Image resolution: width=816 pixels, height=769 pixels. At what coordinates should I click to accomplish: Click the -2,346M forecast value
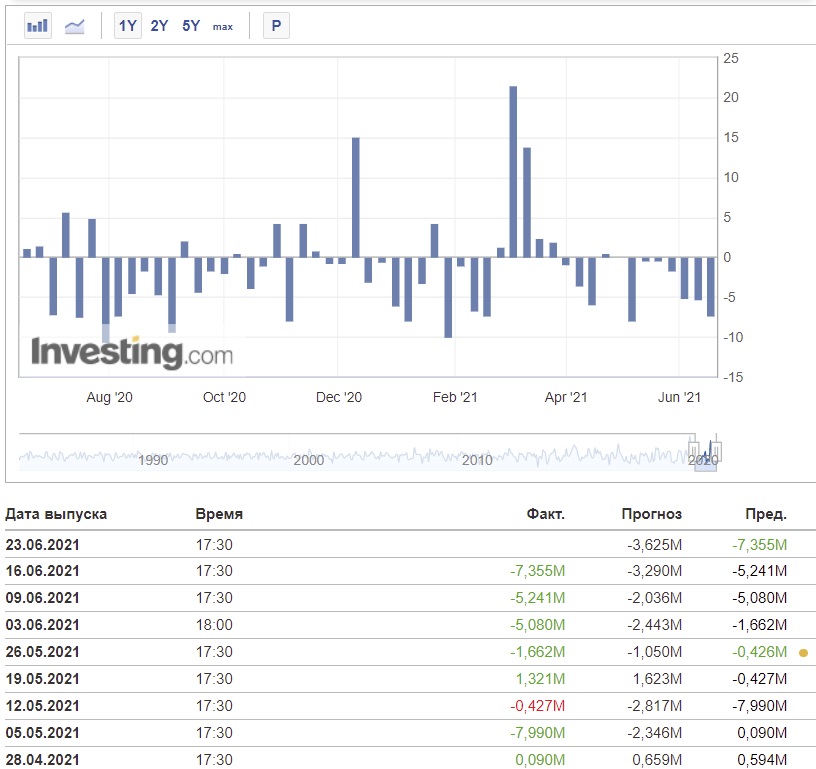[x=654, y=733]
